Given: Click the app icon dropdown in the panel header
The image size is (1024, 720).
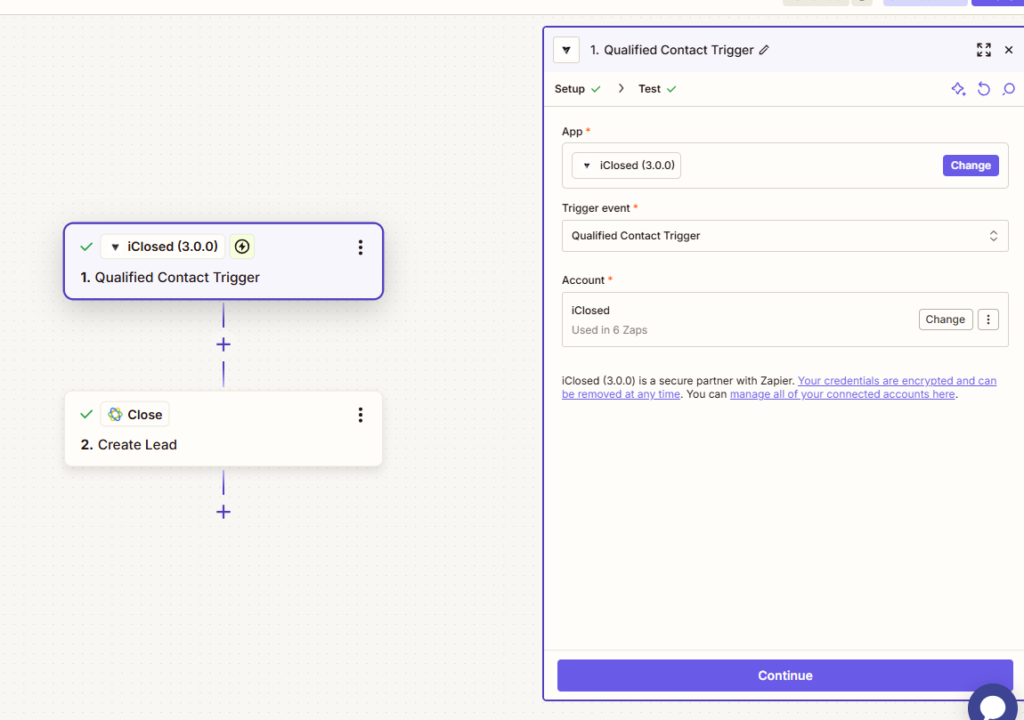Looking at the screenshot, I should coord(566,50).
